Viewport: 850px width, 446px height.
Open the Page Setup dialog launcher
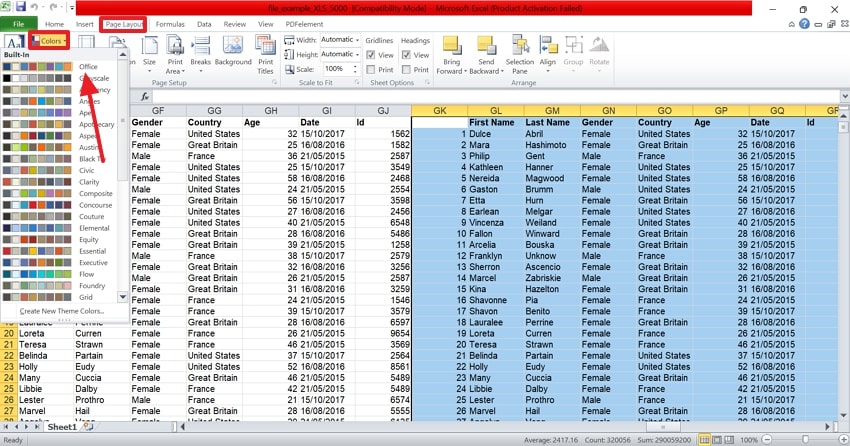click(x=274, y=82)
